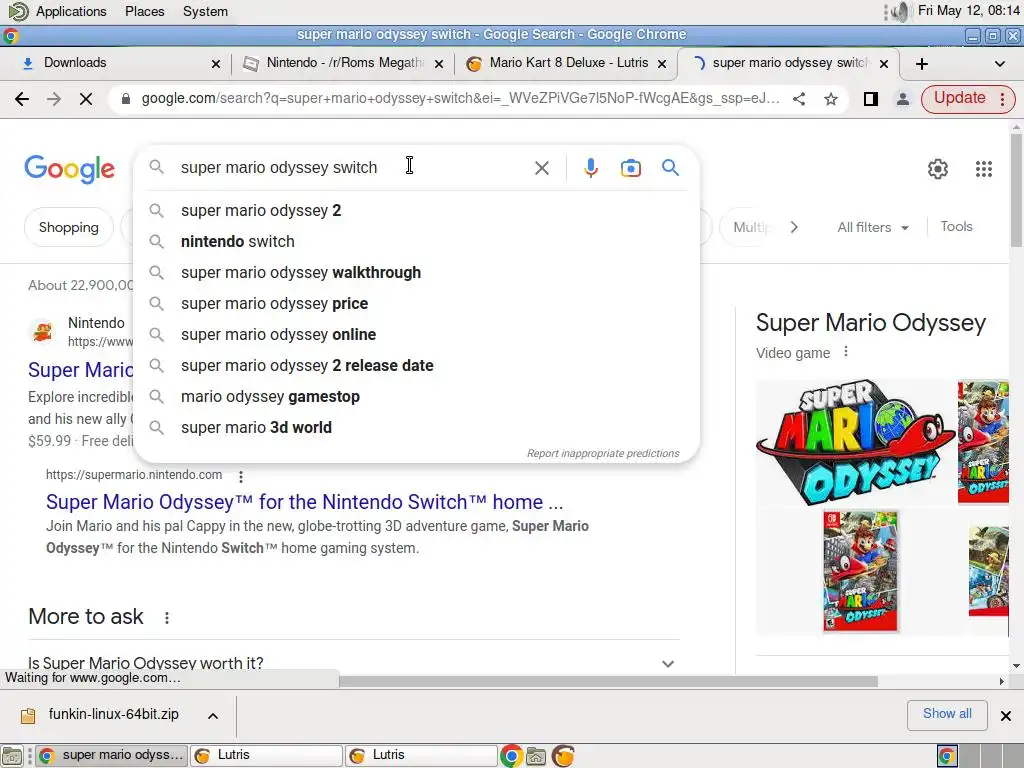Click the system volume speaker icon

pos(901,11)
